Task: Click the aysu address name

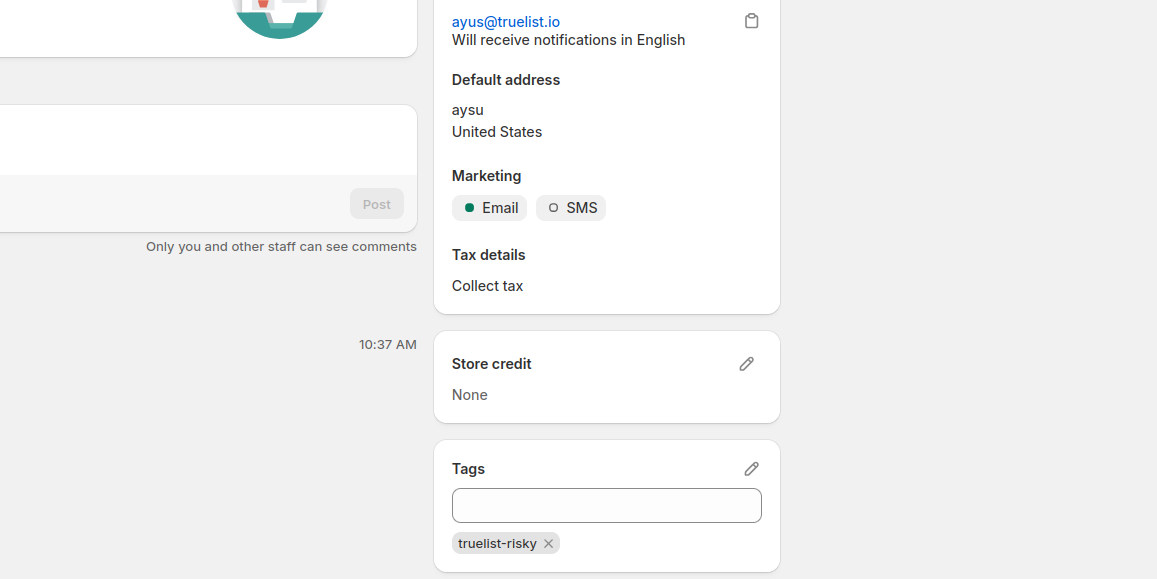Action: pyautogui.click(x=468, y=110)
